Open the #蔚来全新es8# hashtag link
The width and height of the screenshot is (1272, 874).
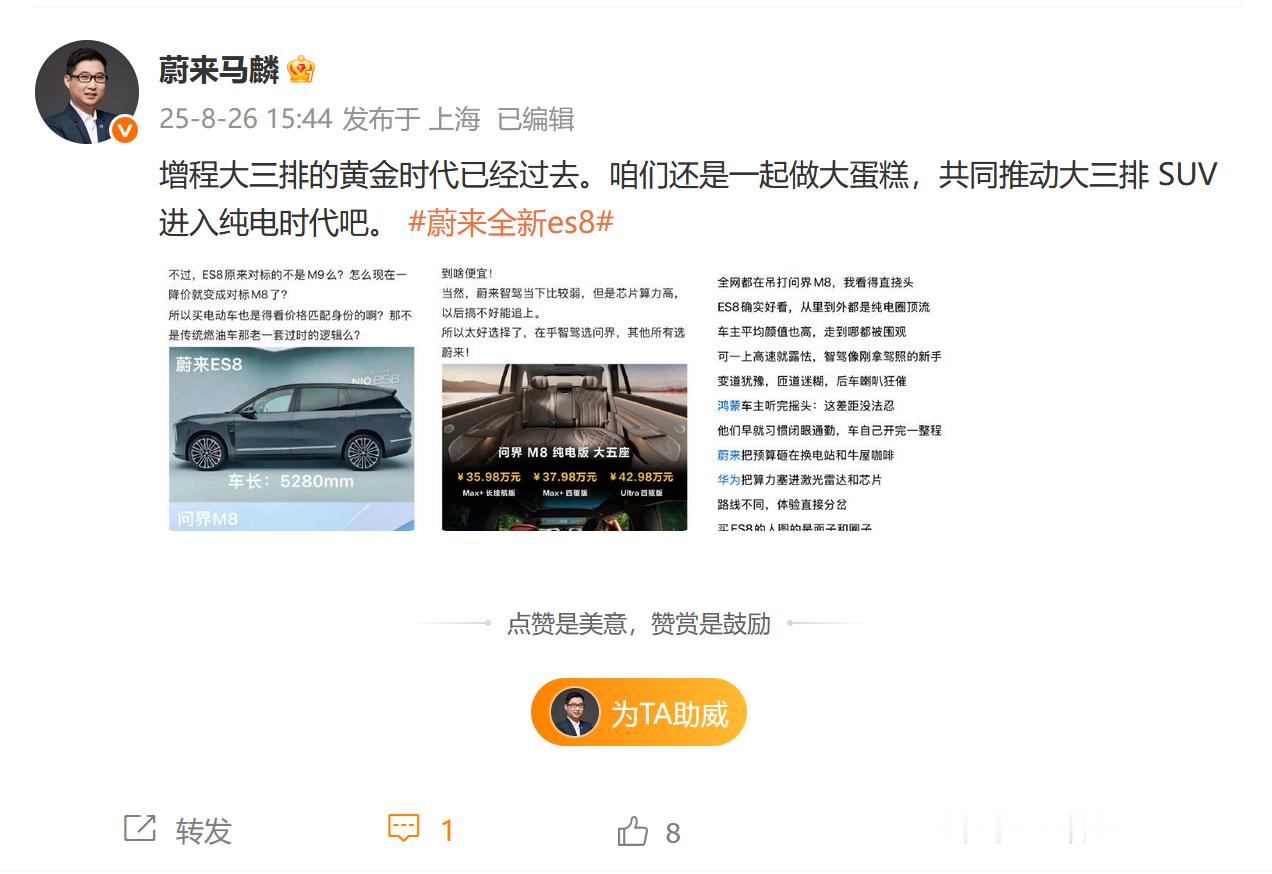point(510,222)
